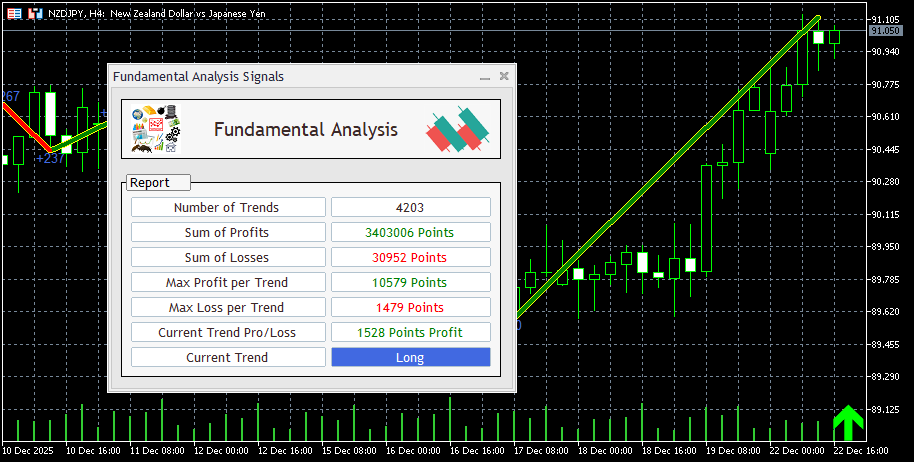Viewport: 914px width, 462px height.
Task: Close the Fundamental Analysis Signals panel
Action: pos(504,76)
